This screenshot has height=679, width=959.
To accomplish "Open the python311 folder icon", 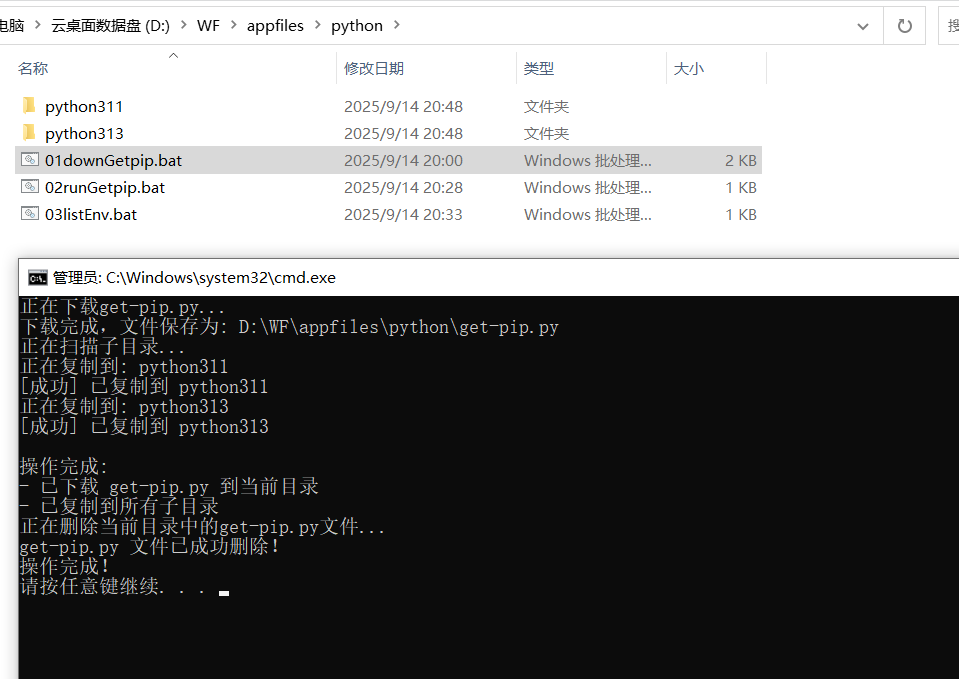I will 29,106.
